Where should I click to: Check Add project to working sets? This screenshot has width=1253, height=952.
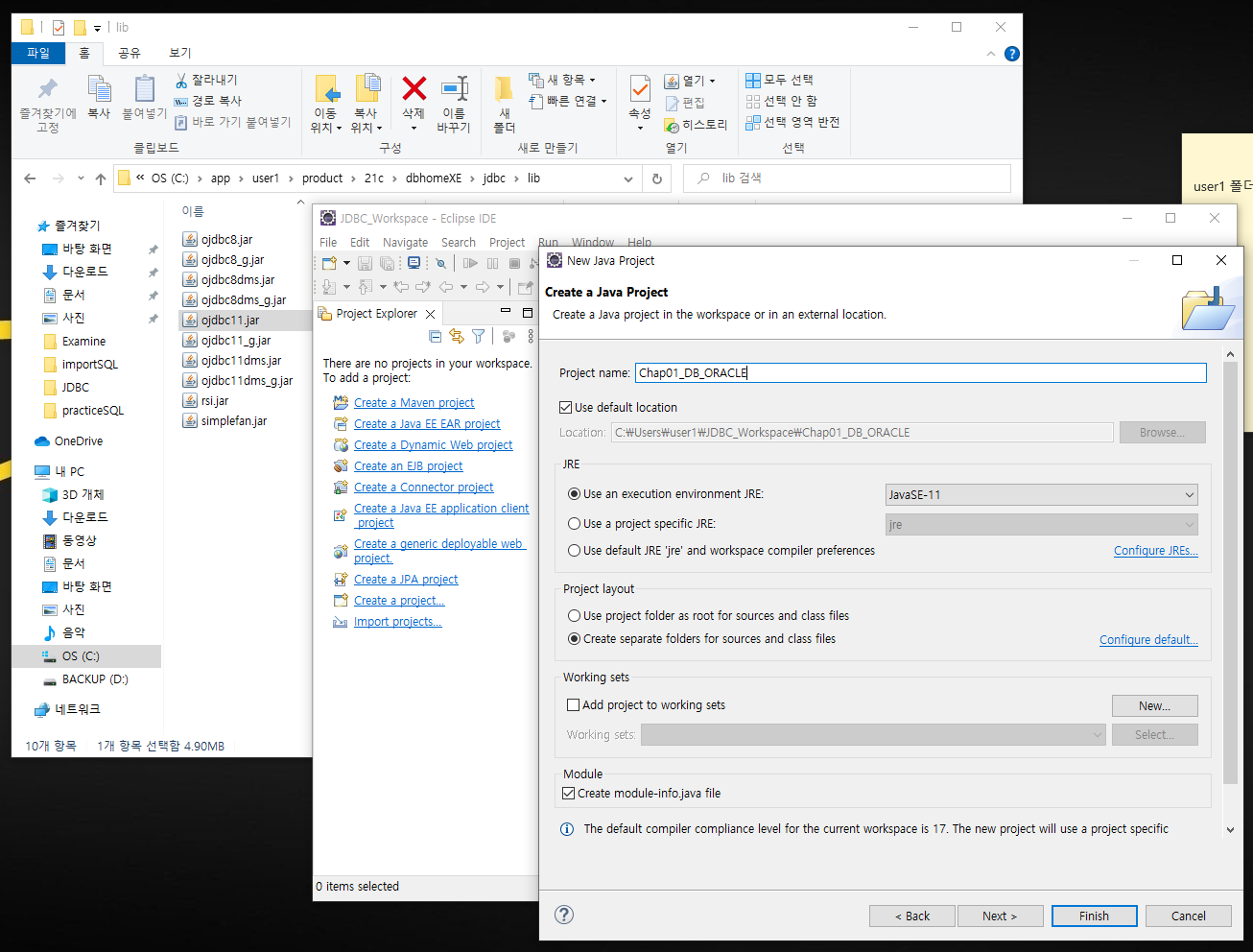574,704
